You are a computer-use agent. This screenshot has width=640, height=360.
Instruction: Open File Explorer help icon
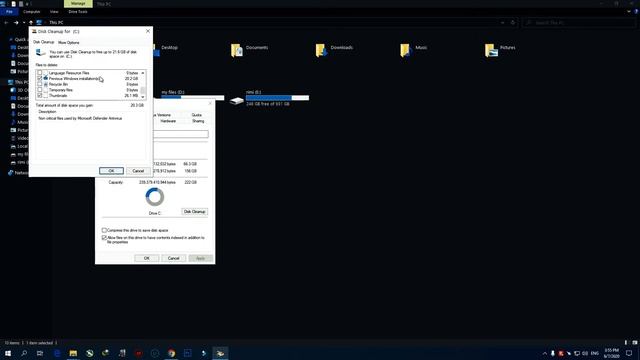click(x=636, y=12)
